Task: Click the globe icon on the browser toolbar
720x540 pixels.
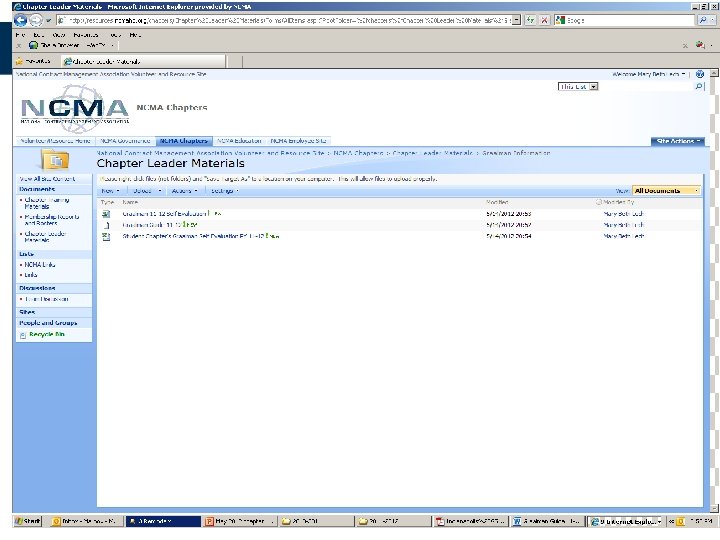Action: click(33, 45)
